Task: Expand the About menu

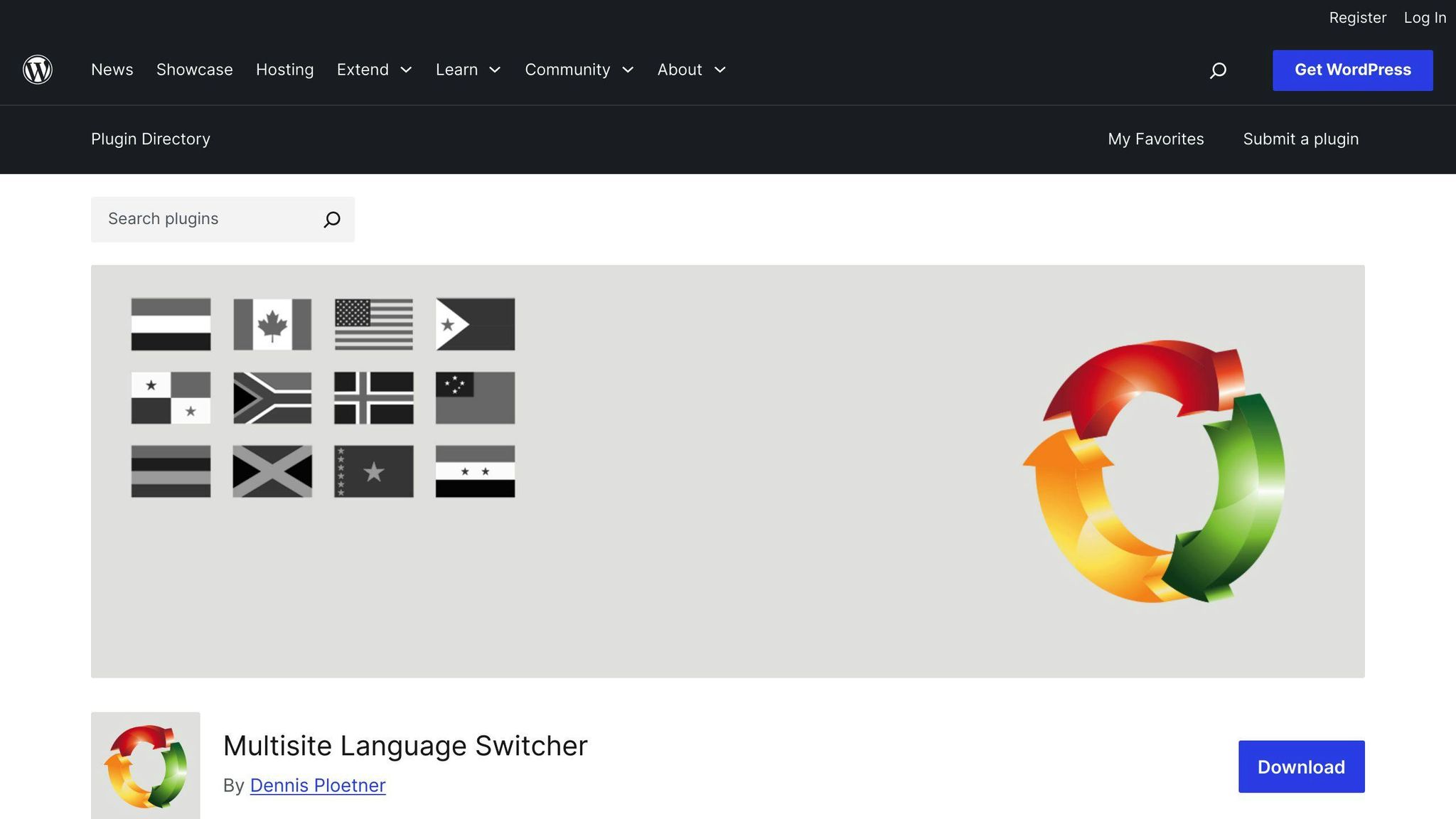Action: [692, 70]
